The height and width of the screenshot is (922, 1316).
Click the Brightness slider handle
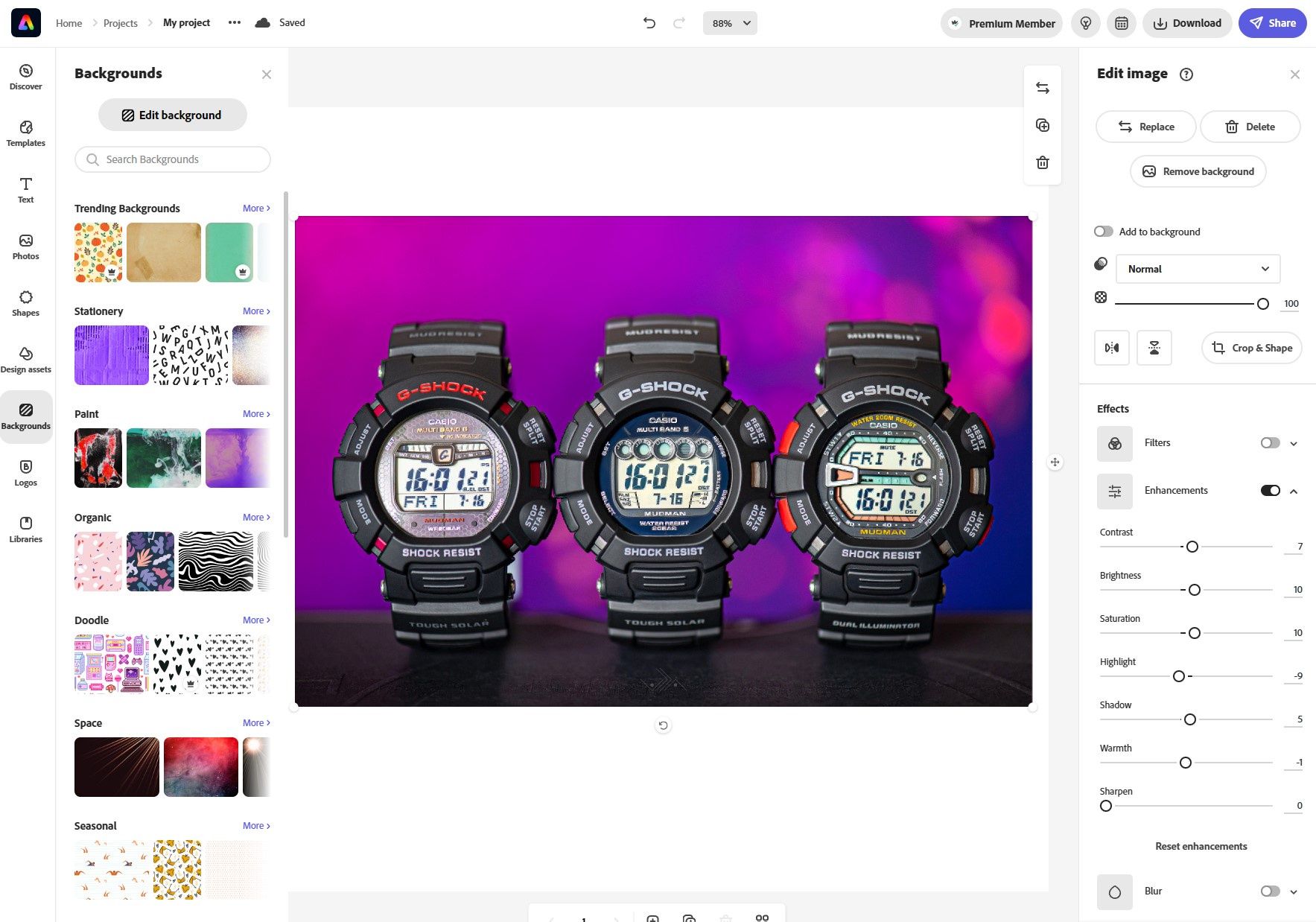[1195, 590]
